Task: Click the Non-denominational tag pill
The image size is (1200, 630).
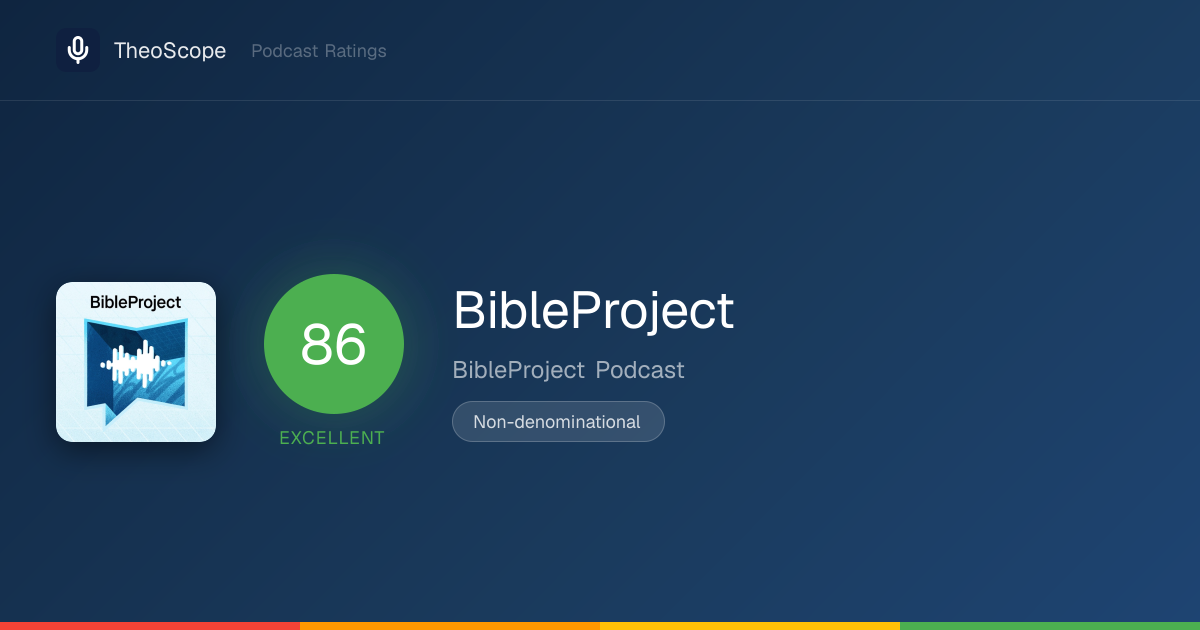Action: pos(558,422)
